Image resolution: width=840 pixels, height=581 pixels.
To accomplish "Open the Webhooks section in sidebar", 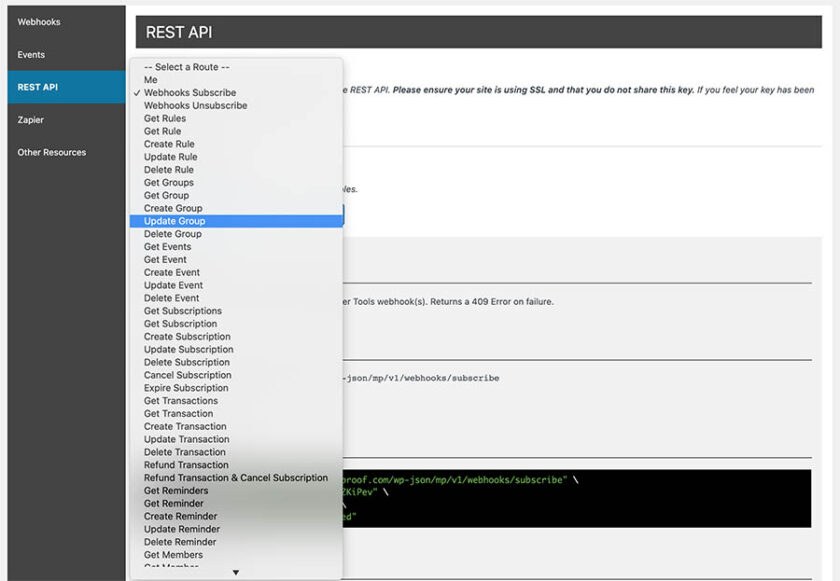I will point(39,21).
